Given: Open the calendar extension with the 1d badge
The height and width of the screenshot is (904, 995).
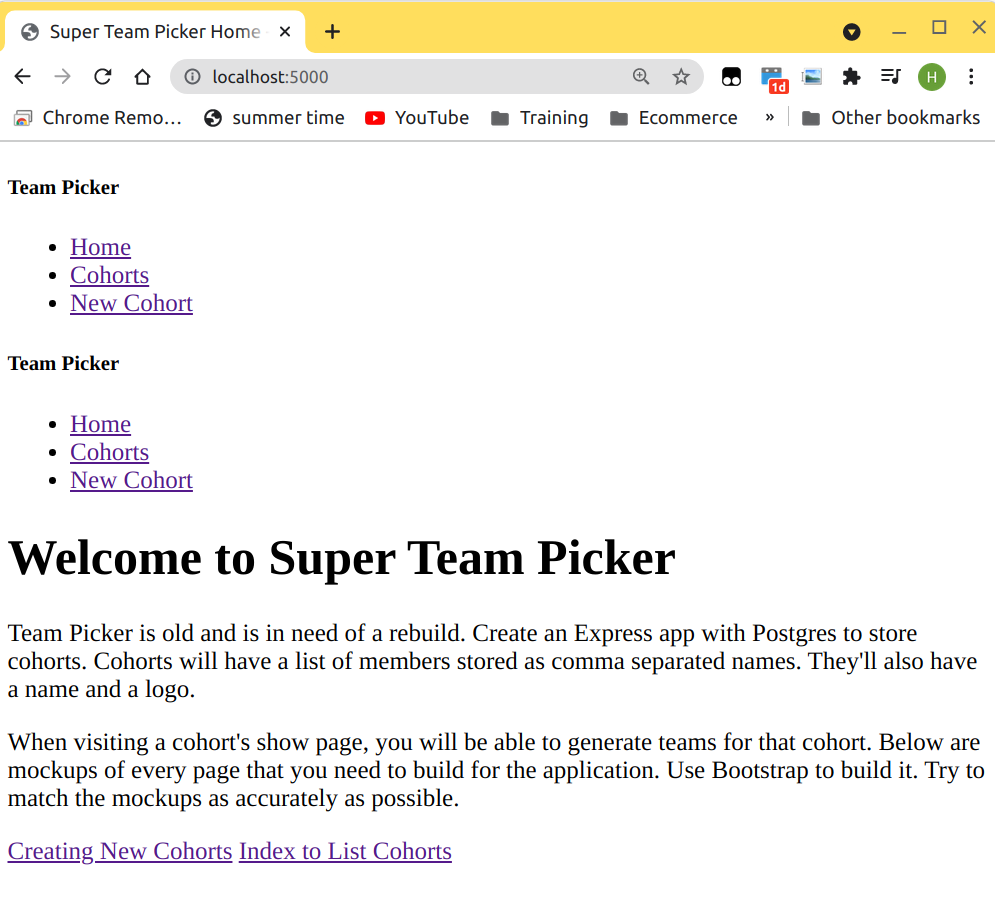Looking at the screenshot, I should (x=771, y=76).
